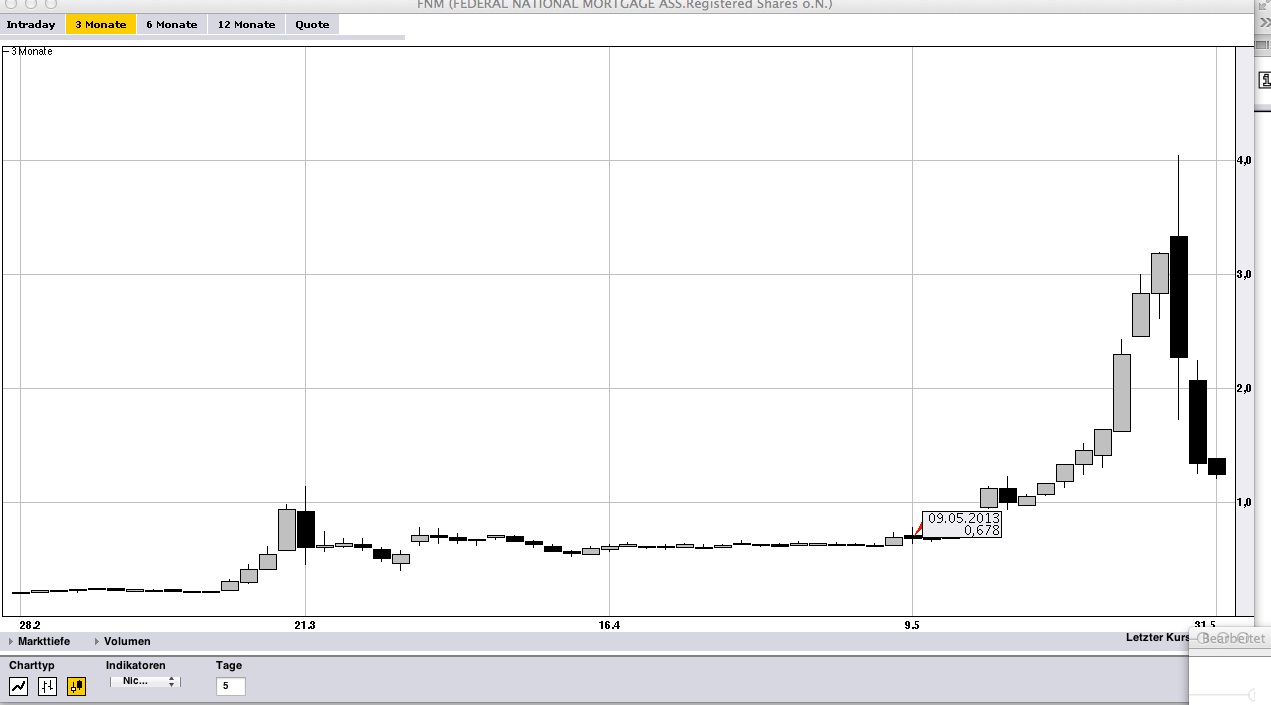Select the 12 Monate time range
Viewport: 1271px width, 705px height.
pos(245,24)
